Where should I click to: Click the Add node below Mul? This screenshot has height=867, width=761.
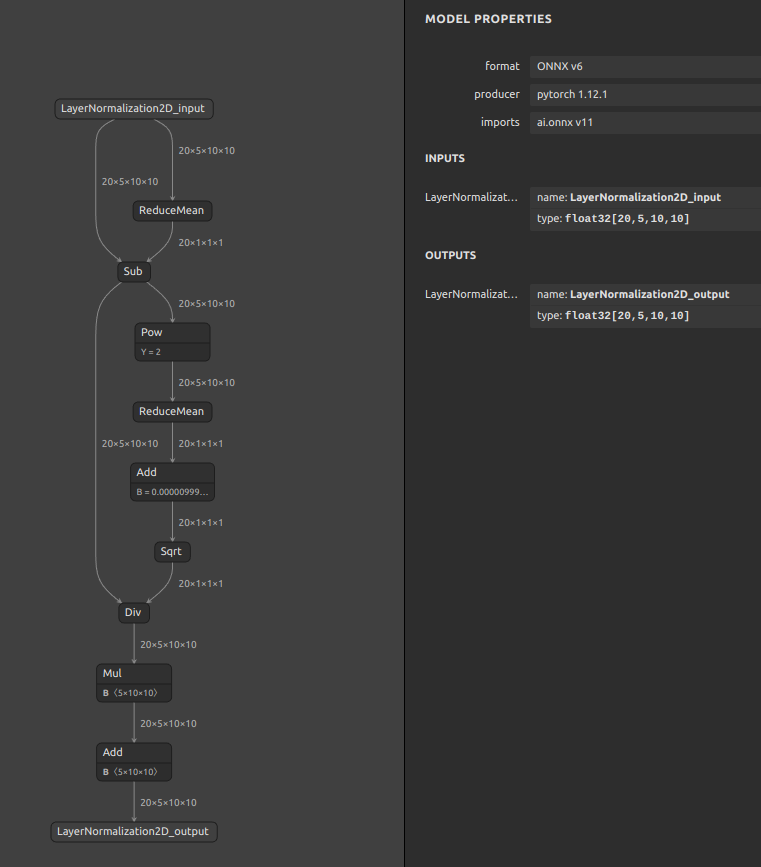point(134,752)
